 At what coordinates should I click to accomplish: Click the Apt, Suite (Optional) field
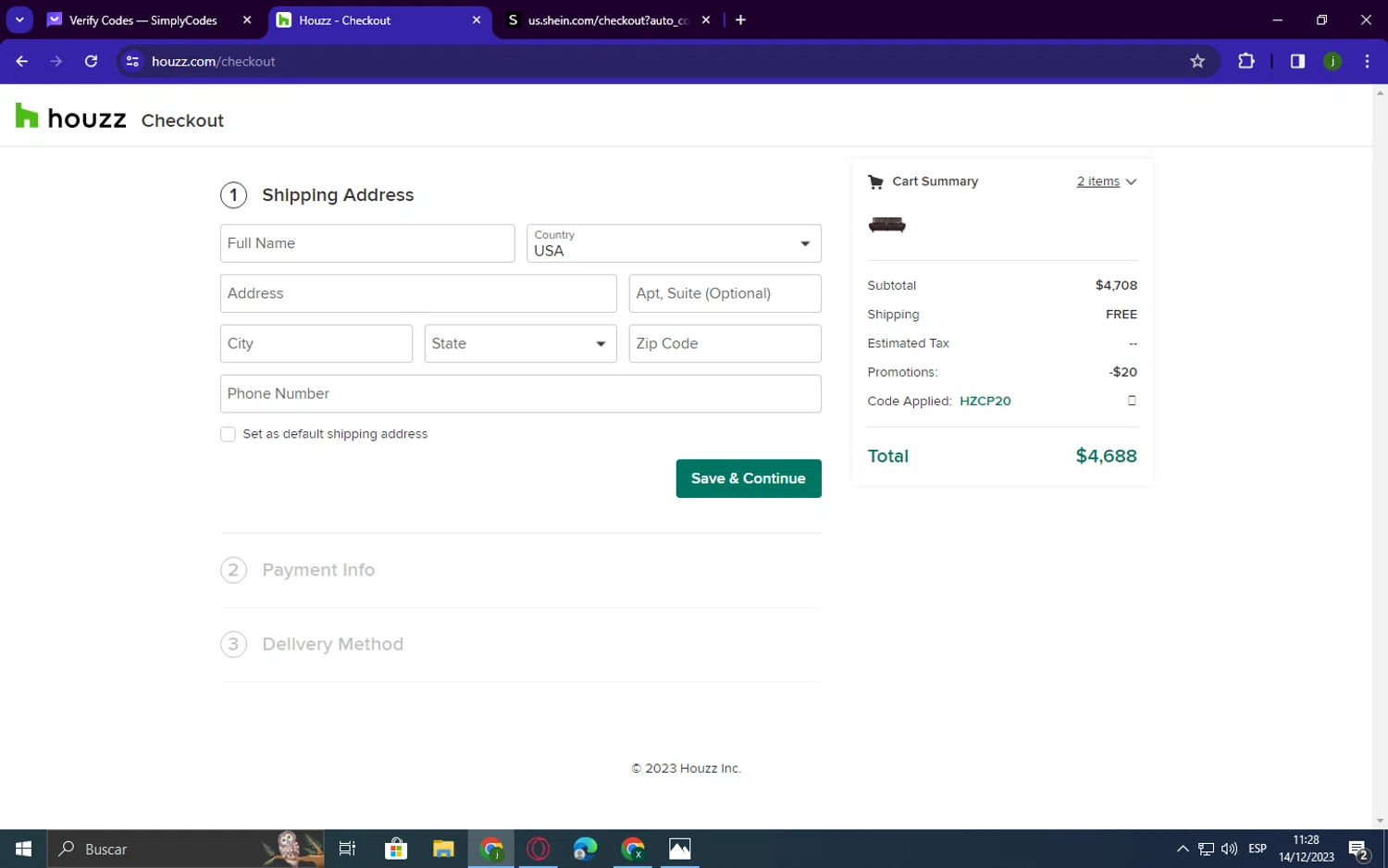(x=725, y=293)
